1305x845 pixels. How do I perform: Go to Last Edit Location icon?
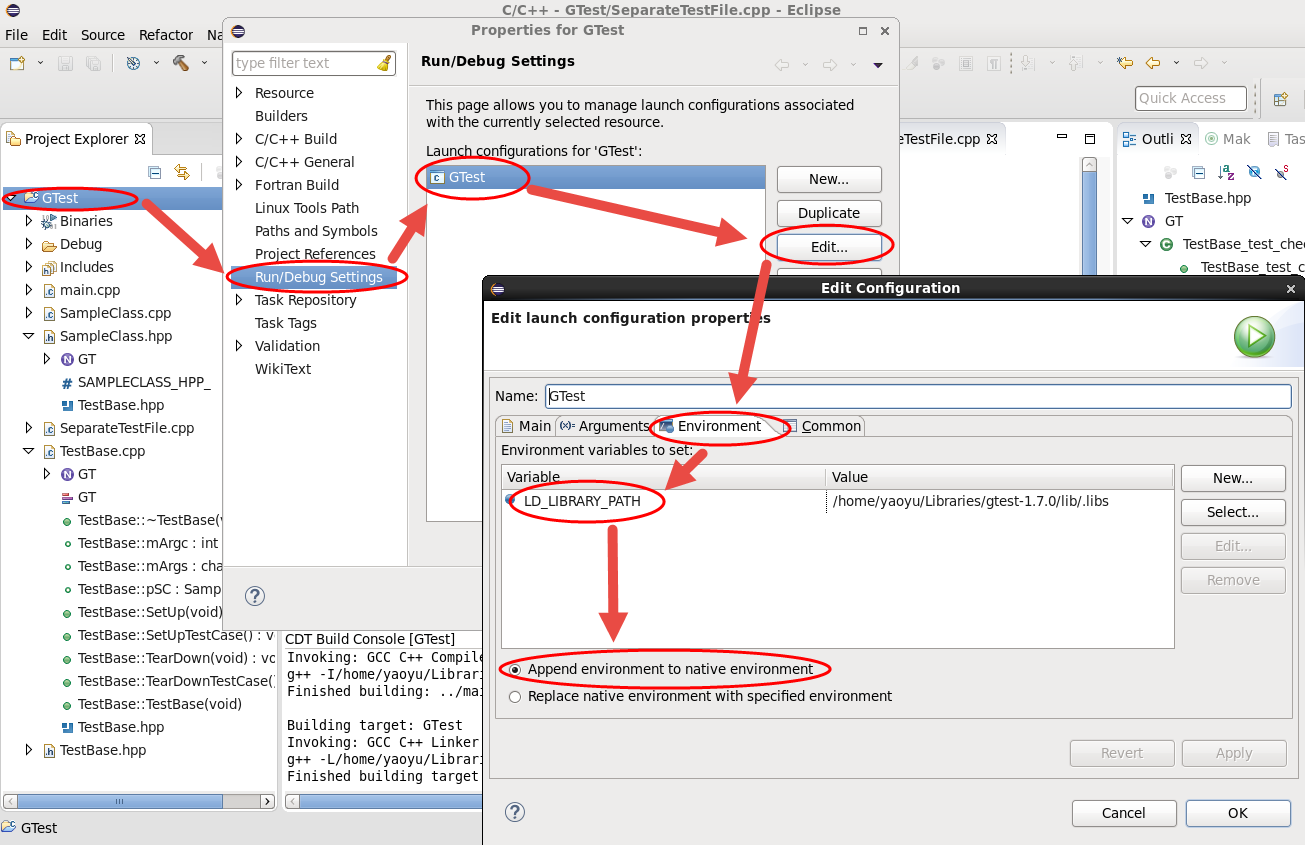(1125, 63)
